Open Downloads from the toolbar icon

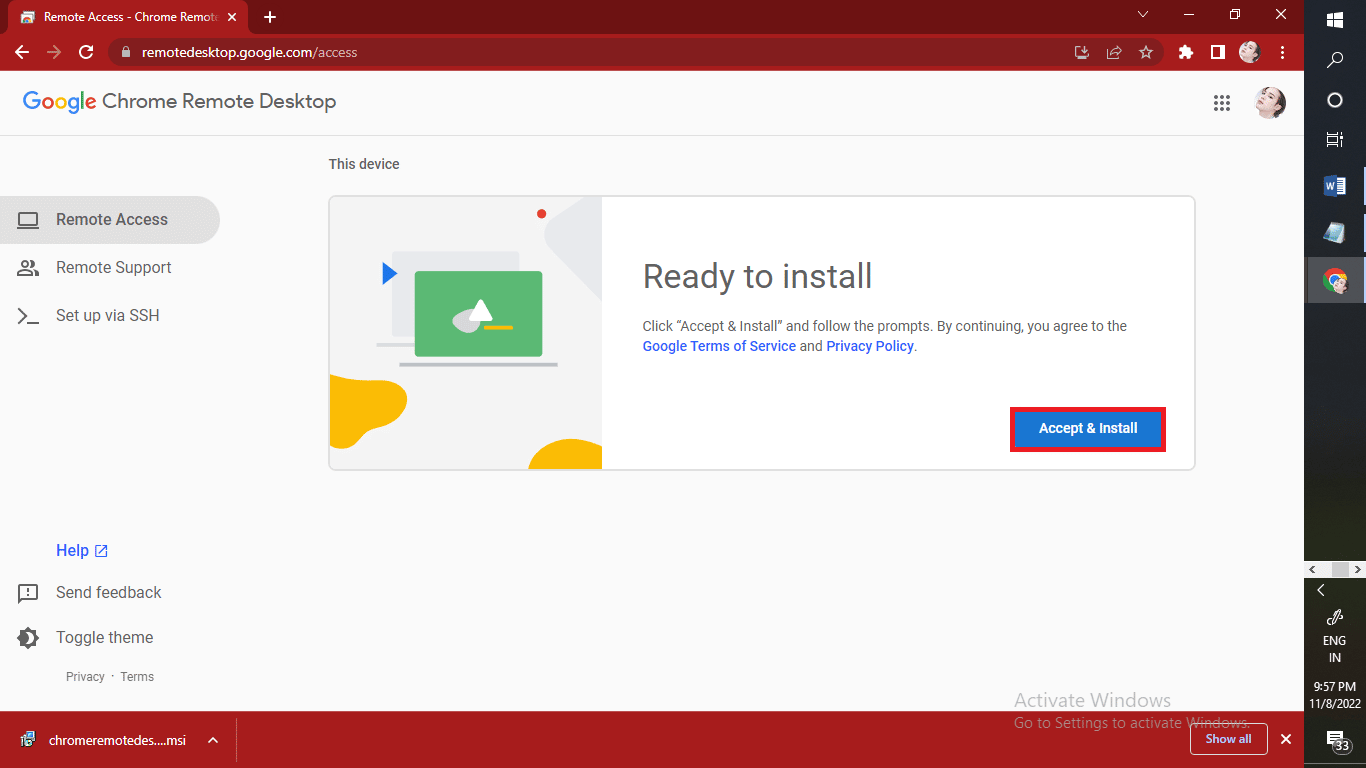1081,52
